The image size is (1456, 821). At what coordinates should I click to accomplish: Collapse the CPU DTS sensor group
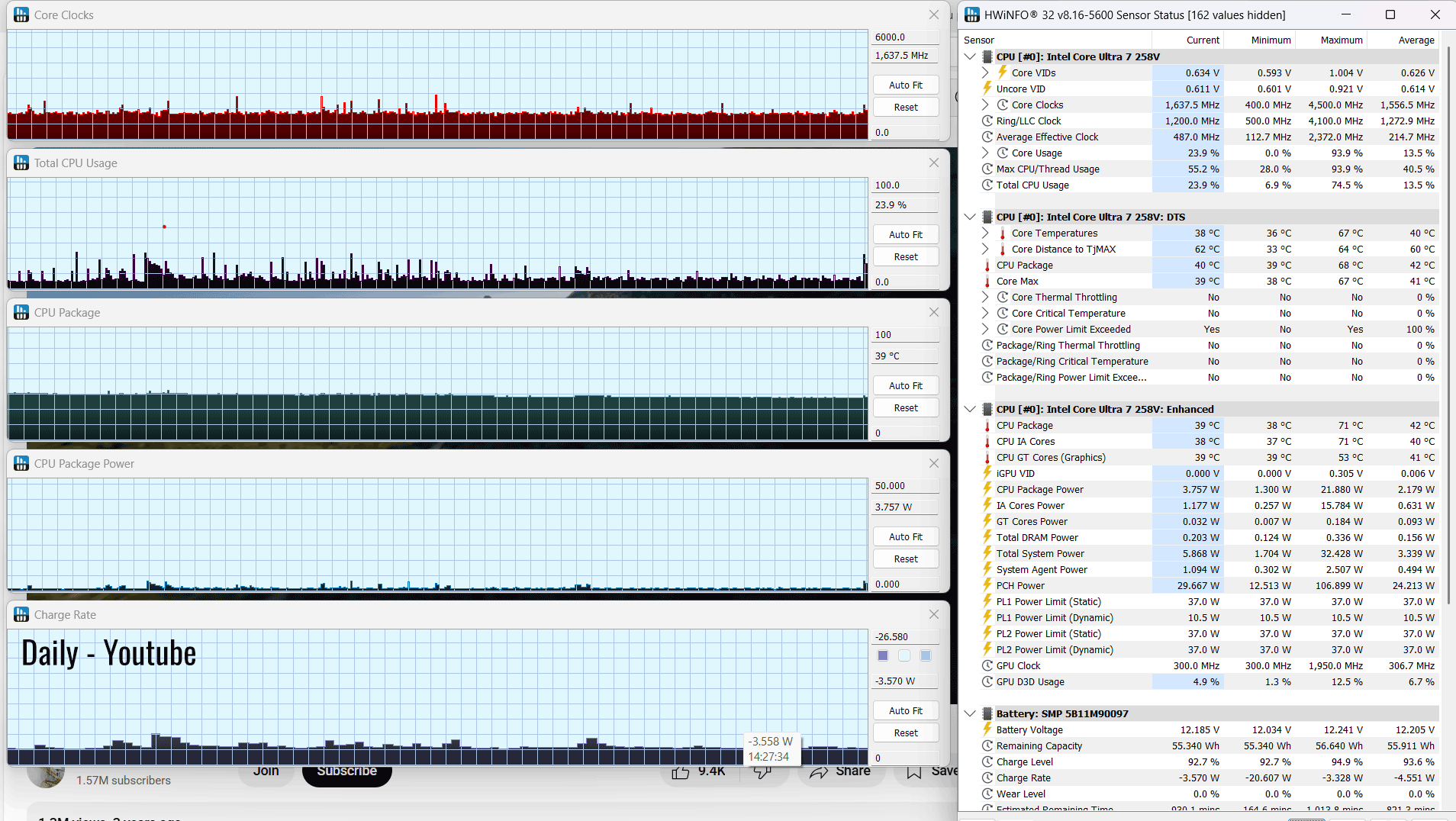click(x=970, y=217)
